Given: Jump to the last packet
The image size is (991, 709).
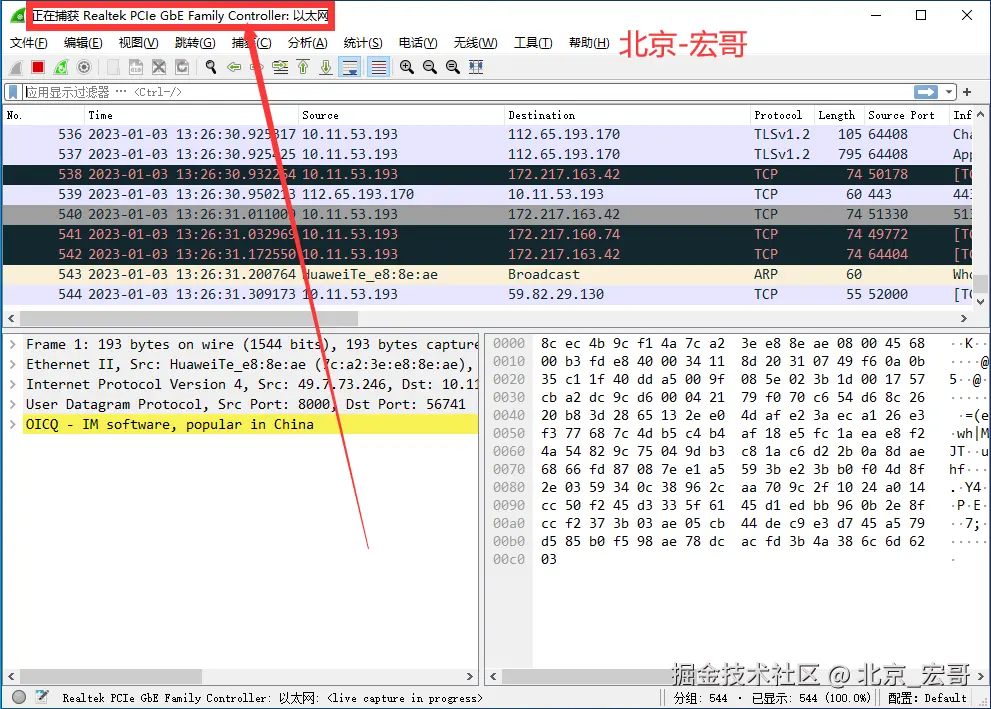Looking at the screenshot, I should [x=325, y=67].
